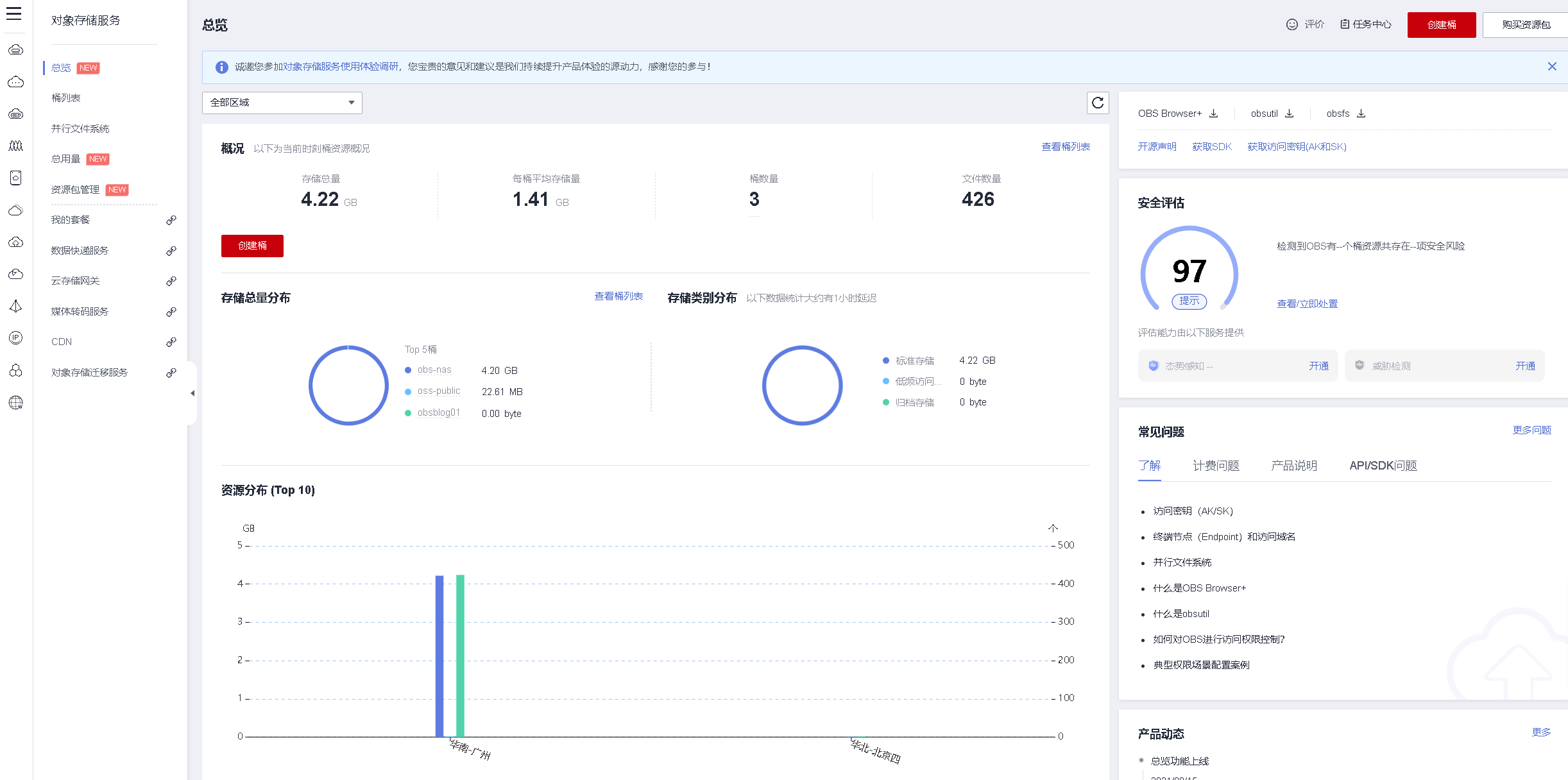Open the hamburger menu icon
Screen dimensions: 1568x780
pos(14,13)
